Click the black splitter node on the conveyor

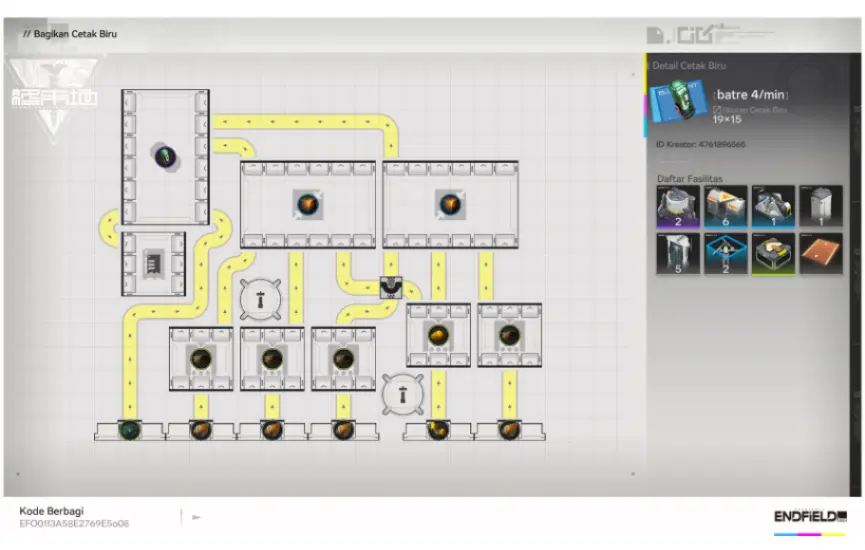[391, 288]
